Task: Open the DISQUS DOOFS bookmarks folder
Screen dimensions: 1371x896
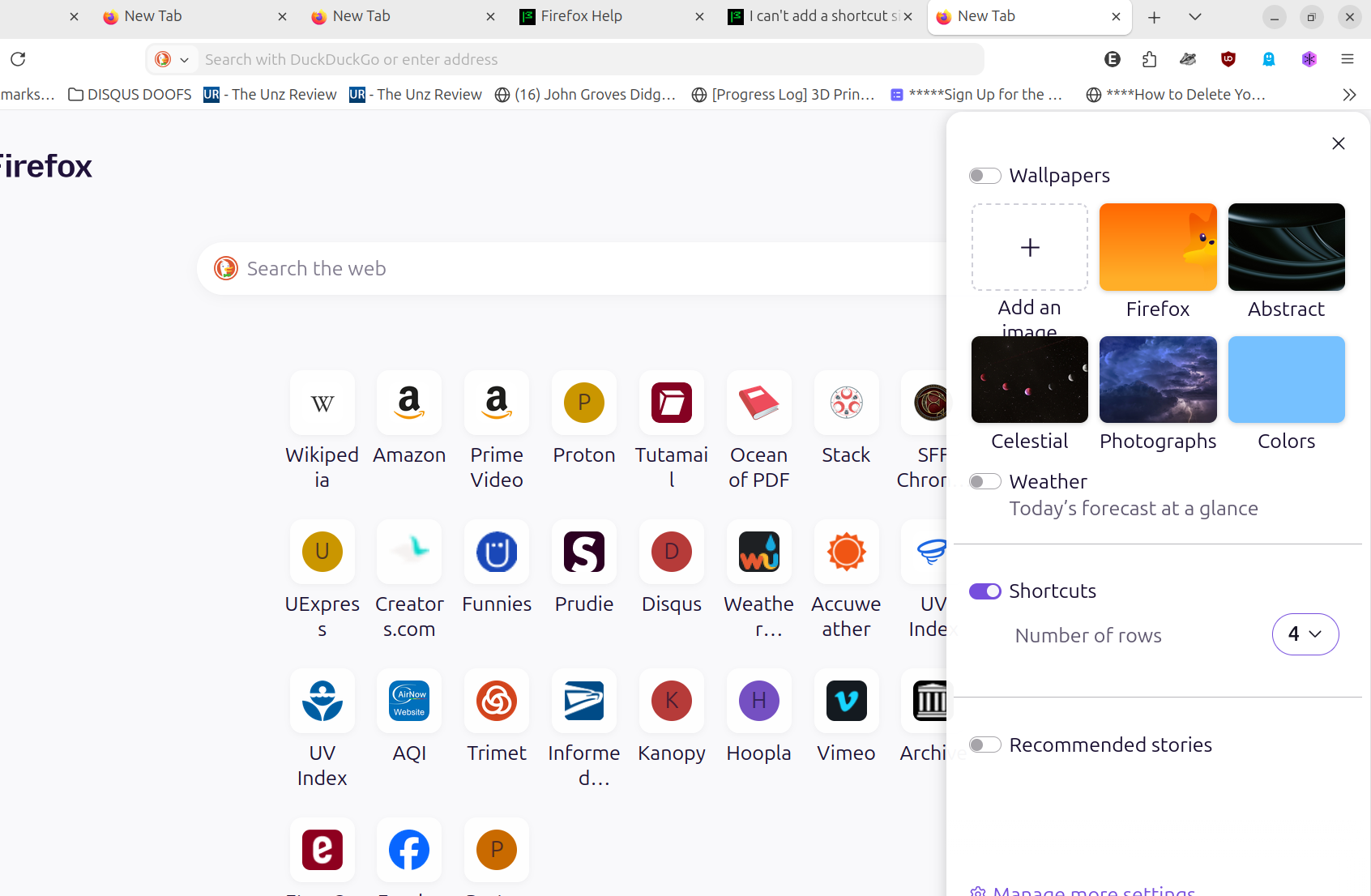Action: 130,95
